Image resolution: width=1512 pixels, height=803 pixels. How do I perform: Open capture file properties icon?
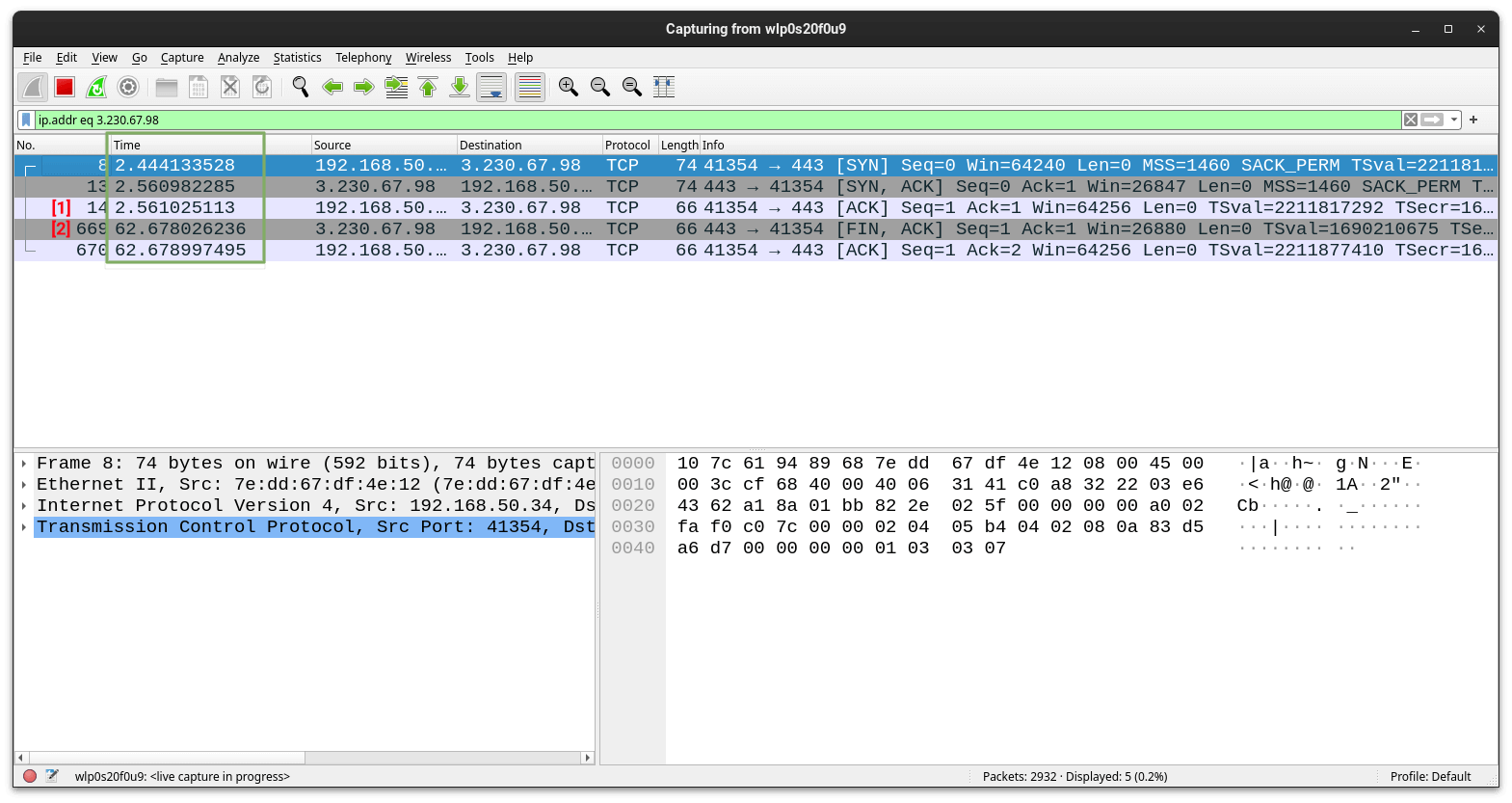(x=52, y=776)
